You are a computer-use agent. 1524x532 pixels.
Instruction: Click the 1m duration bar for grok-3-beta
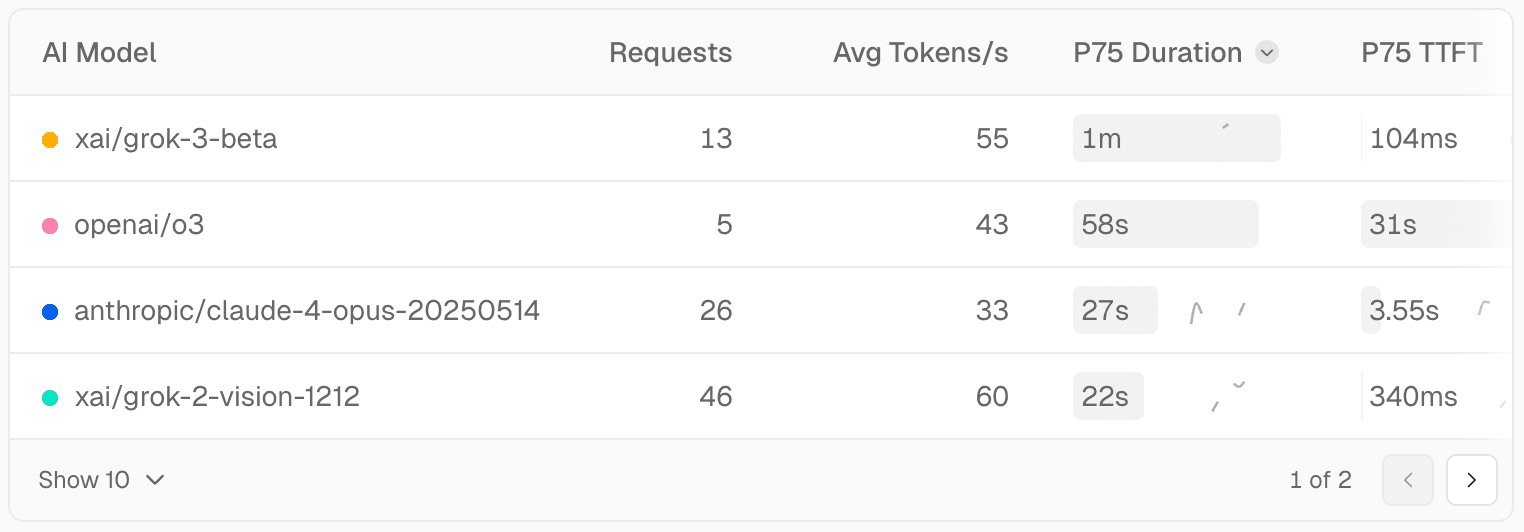coord(1176,138)
